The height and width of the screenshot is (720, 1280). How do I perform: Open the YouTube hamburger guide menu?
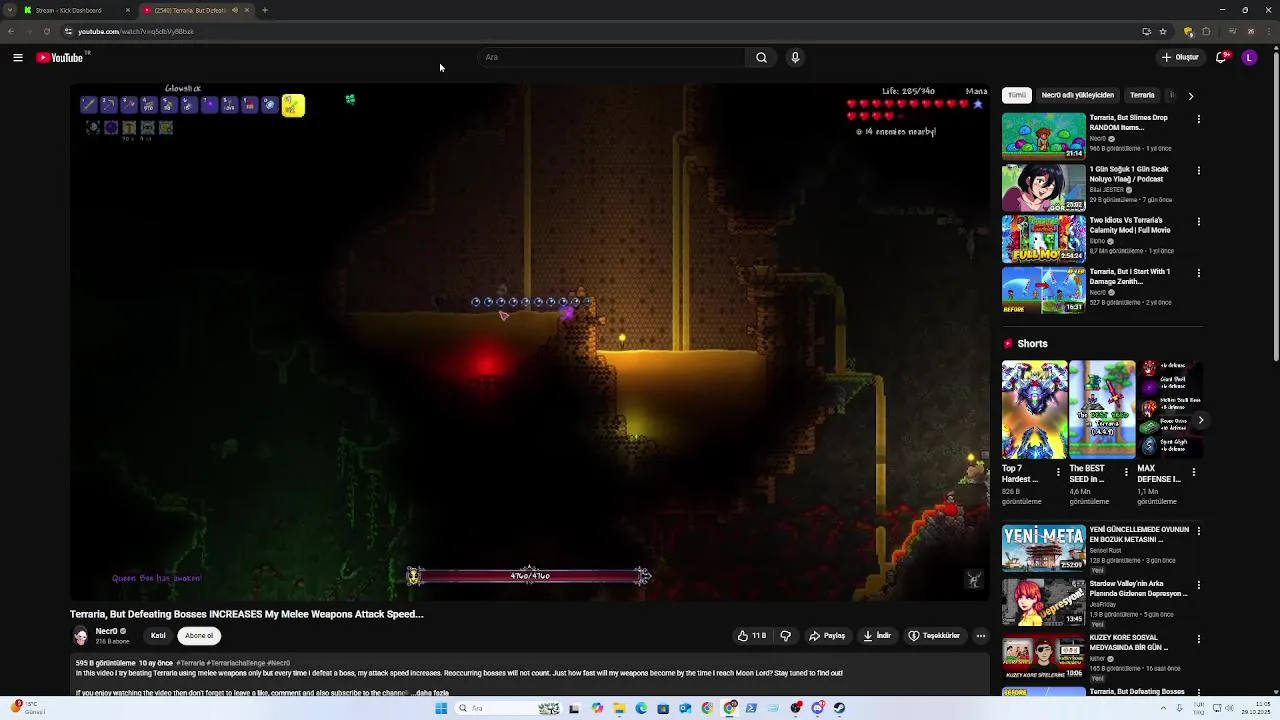tap(18, 58)
